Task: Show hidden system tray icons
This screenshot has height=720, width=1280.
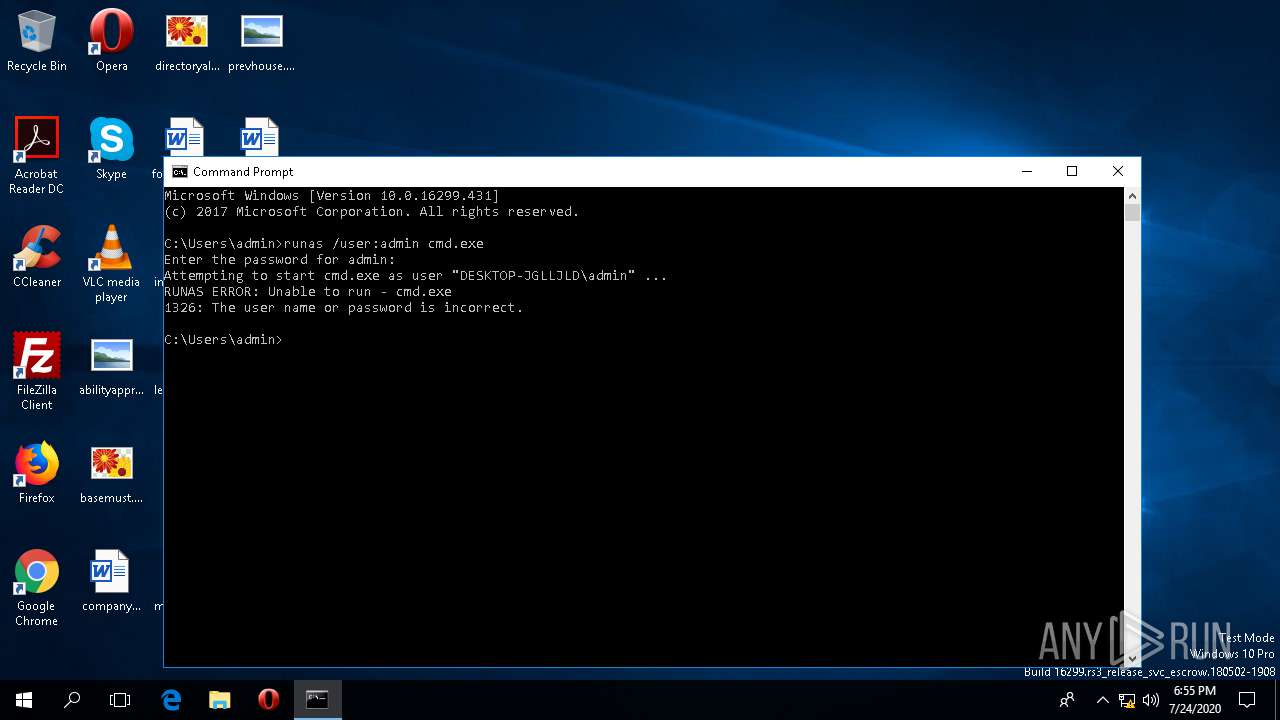Action: click(x=1102, y=700)
